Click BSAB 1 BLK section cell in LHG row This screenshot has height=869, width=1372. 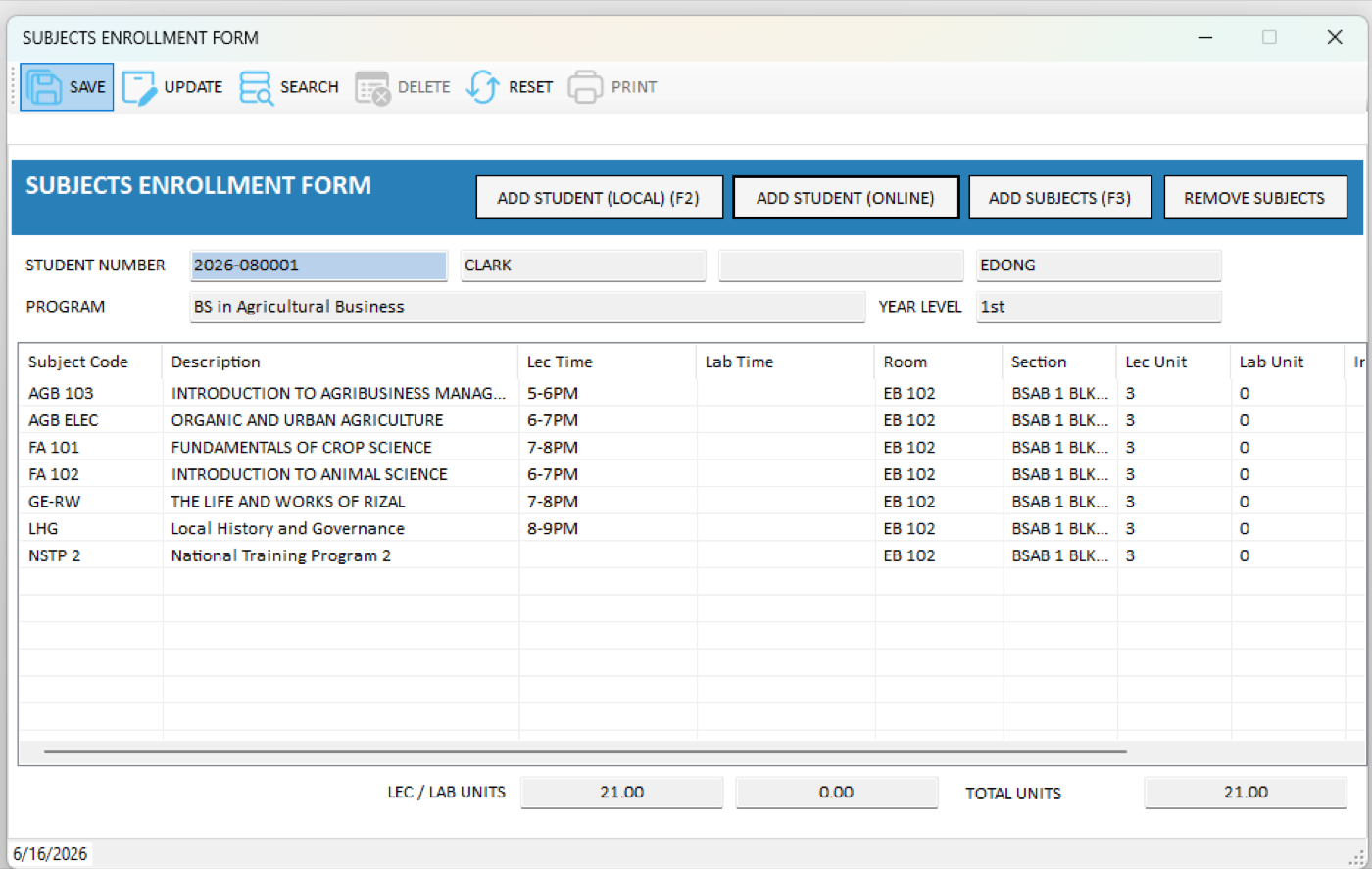(1059, 529)
